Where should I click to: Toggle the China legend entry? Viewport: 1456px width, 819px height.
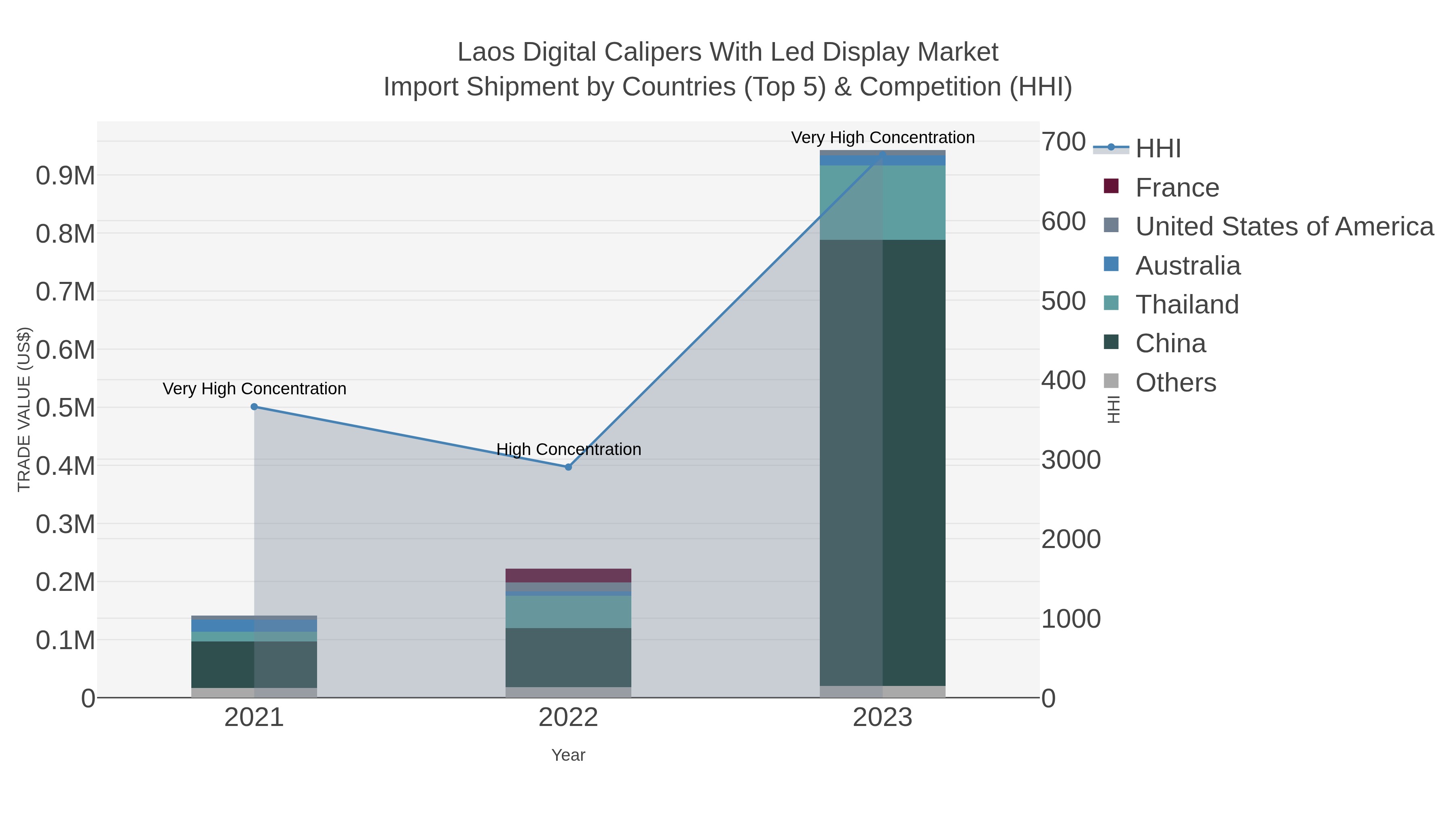1155,343
